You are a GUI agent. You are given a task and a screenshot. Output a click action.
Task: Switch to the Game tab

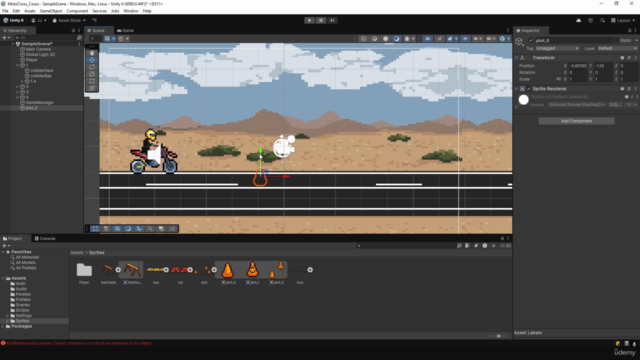pos(126,31)
